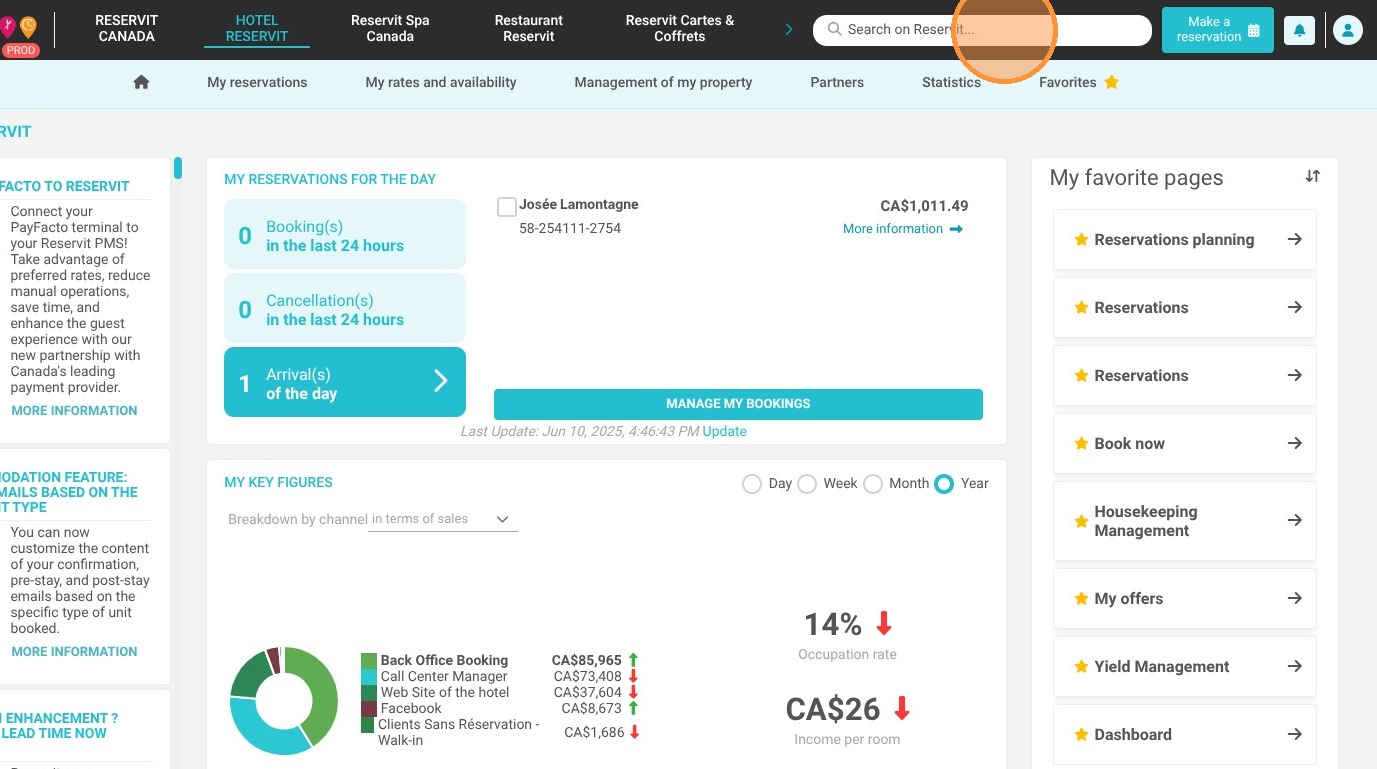Click the Update link beside Last Update
The image size is (1377, 769).
724,432
